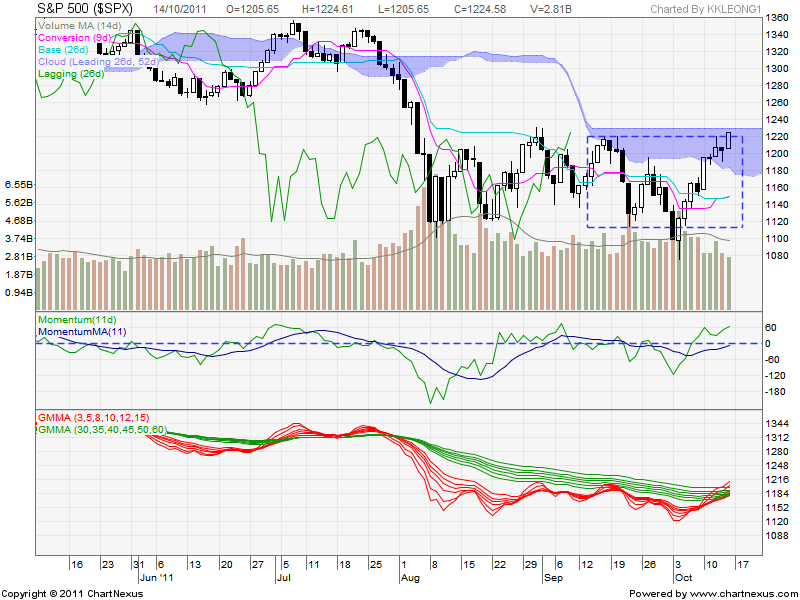Click date axis label '16'
This screenshot has height=600, width=800.
click(x=77, y=565)
